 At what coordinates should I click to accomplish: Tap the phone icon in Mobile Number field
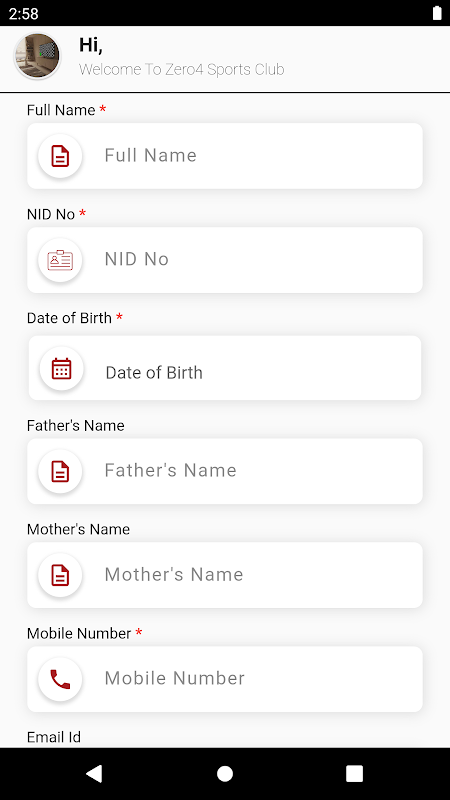coord(60,679)
